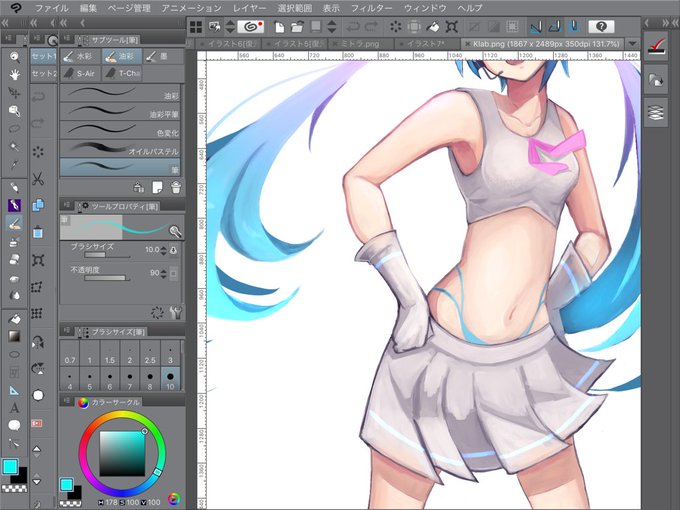The image size is (680, 510).
Task: Click the Open folder icon in command bar
Action: [x=298, y=27]
